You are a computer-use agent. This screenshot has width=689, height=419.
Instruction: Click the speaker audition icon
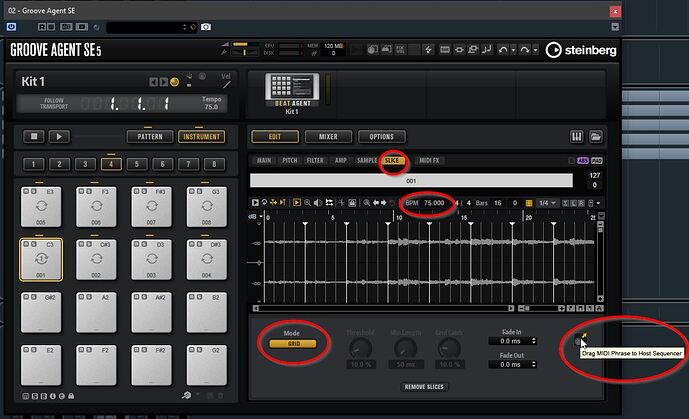point(318,202)
